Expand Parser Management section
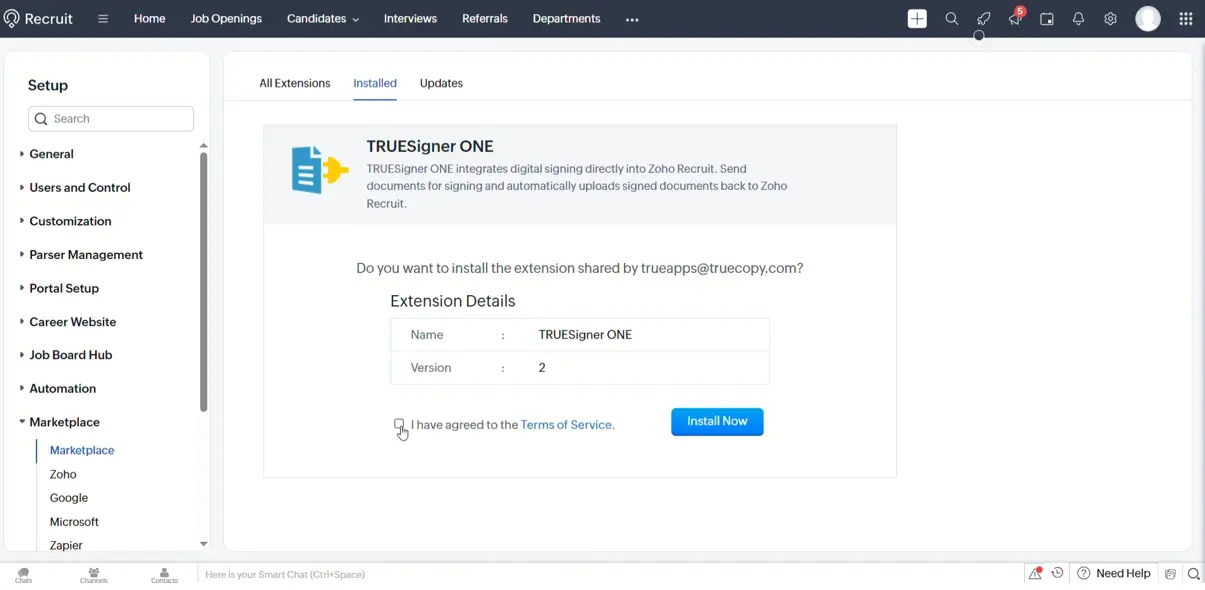This screenshot has width=1205, height=590. pos(81,255)
